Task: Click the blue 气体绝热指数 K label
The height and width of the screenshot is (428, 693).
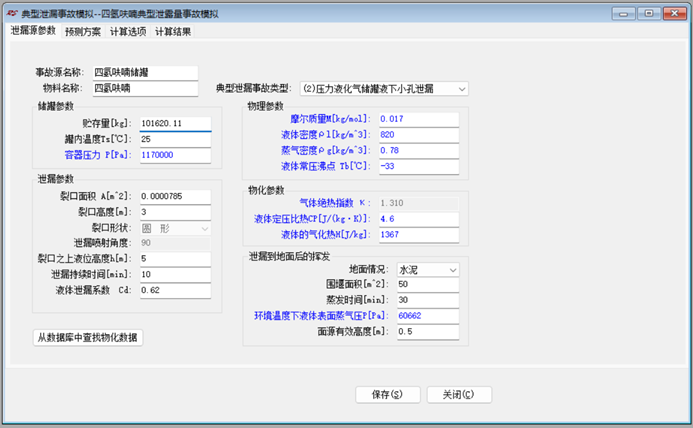Action: pos(335,203)
